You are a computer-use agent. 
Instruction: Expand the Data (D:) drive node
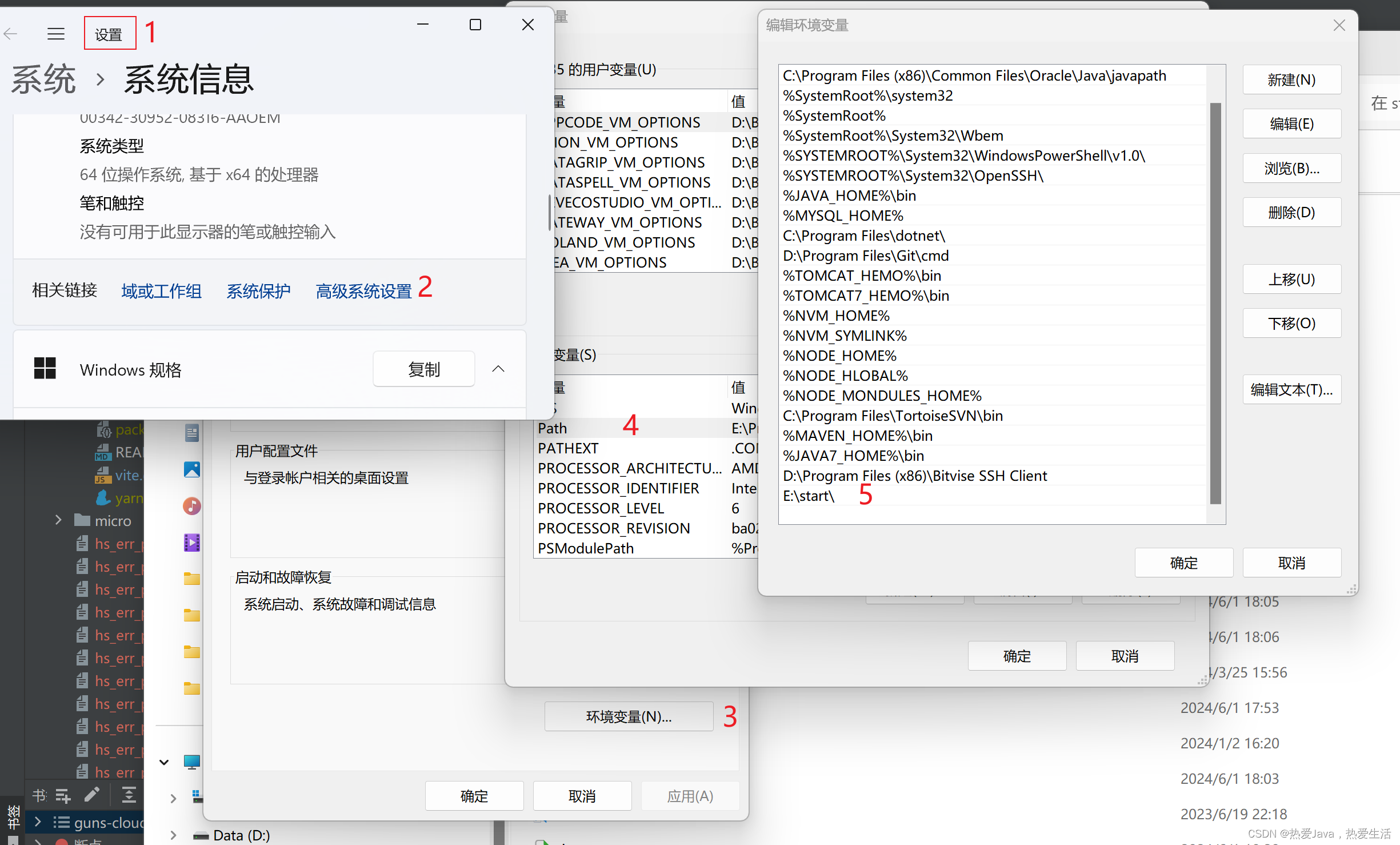click(x=173, y=835)
